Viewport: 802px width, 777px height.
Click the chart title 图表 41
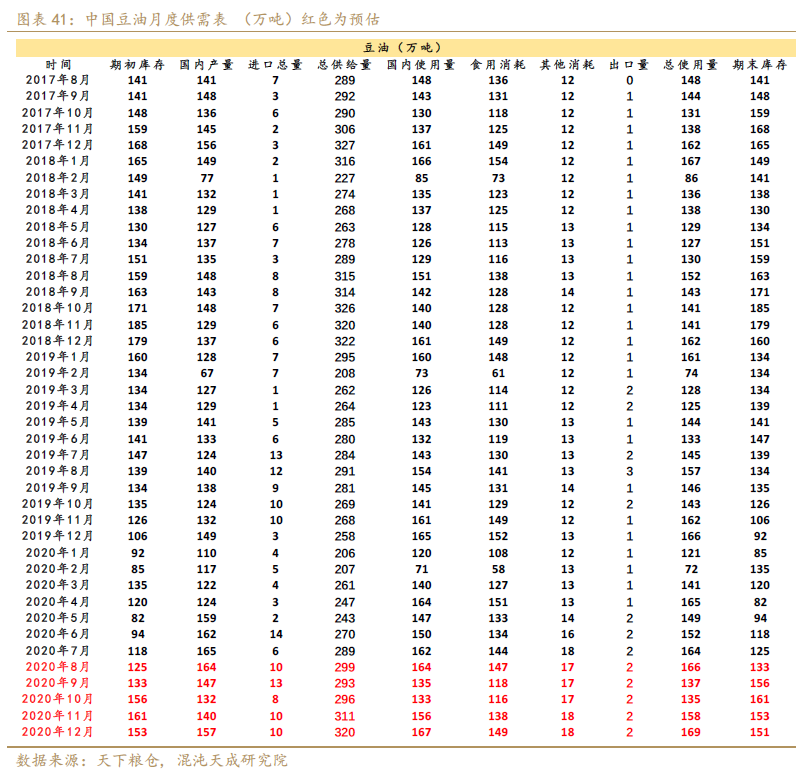coord(198,19)
